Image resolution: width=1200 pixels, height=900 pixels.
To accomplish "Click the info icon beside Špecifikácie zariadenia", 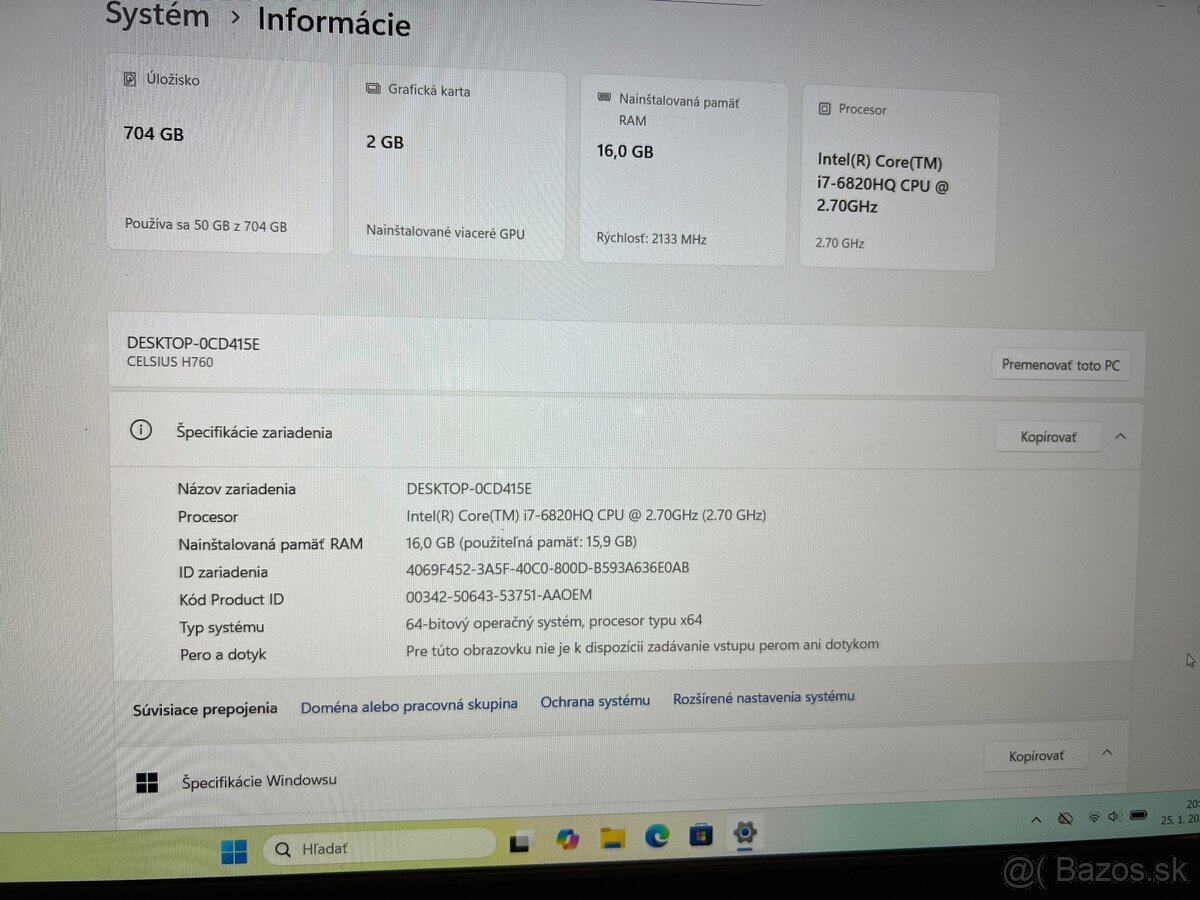I will click(141, 429).
